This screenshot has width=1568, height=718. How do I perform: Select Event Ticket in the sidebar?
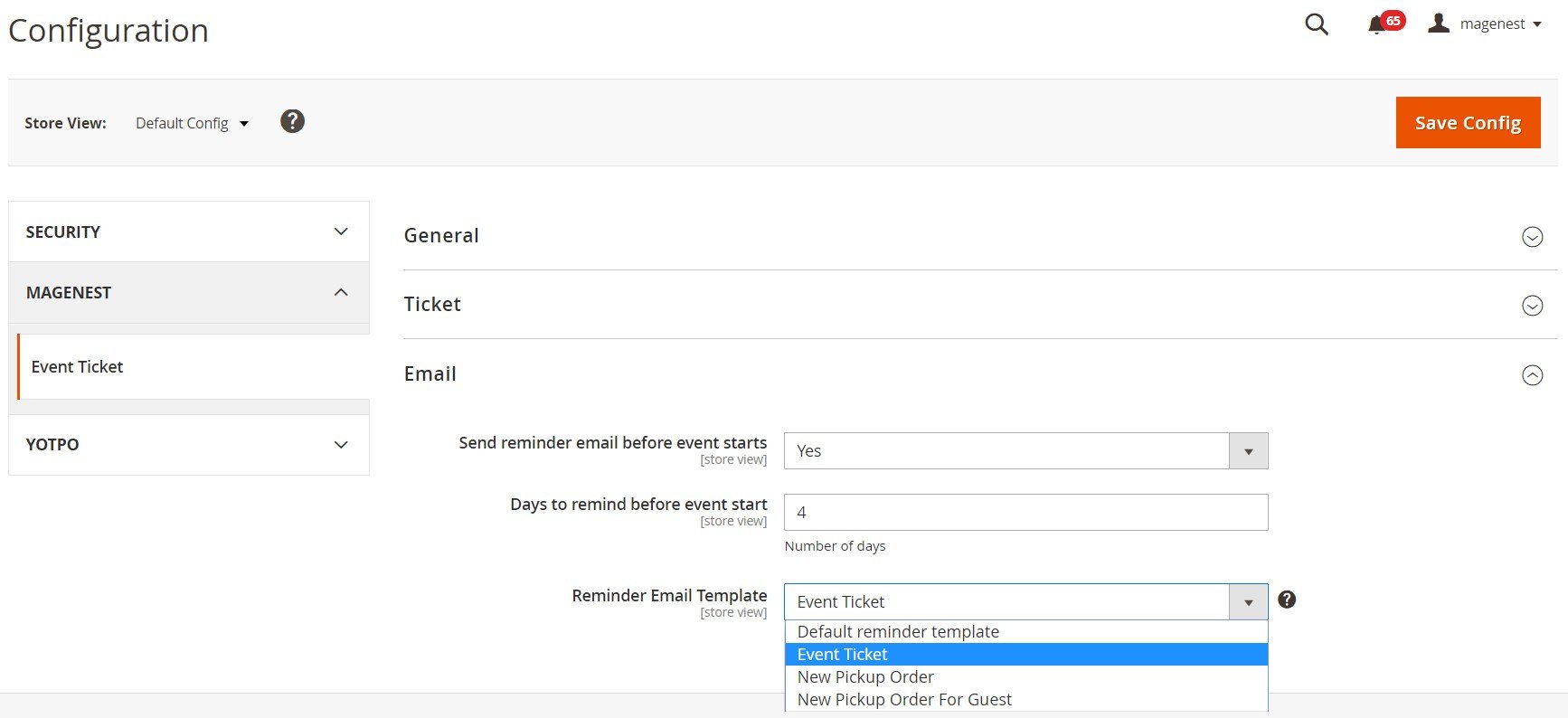click(194, 366)
